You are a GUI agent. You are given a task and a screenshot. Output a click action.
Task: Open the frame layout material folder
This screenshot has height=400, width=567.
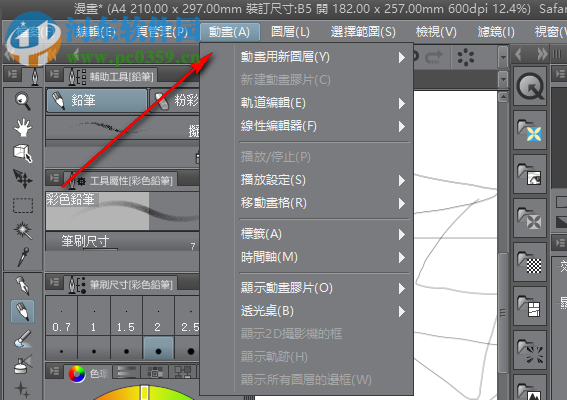click(x=530, y=306)
